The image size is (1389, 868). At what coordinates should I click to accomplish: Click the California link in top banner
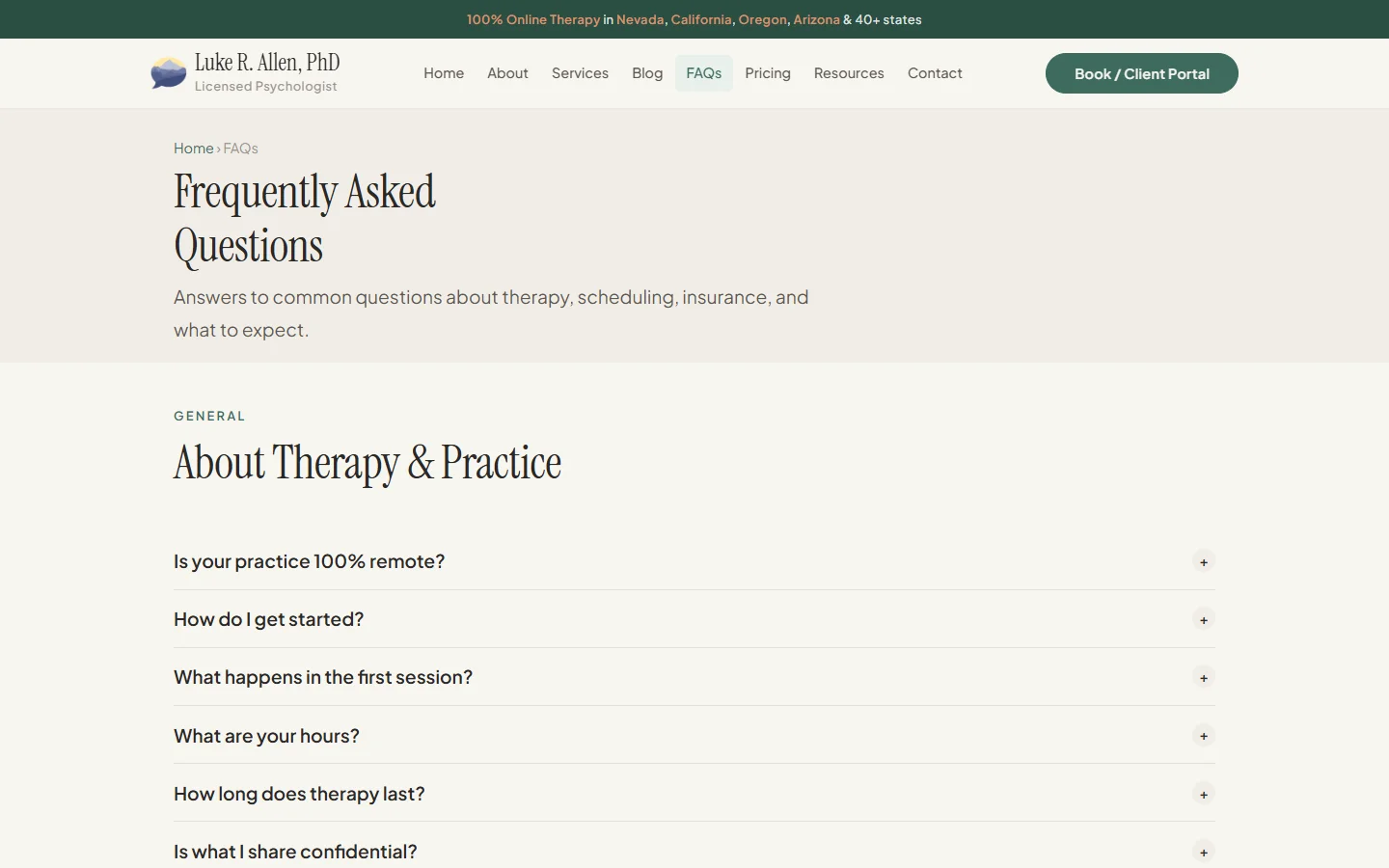(x=701, y=19)
